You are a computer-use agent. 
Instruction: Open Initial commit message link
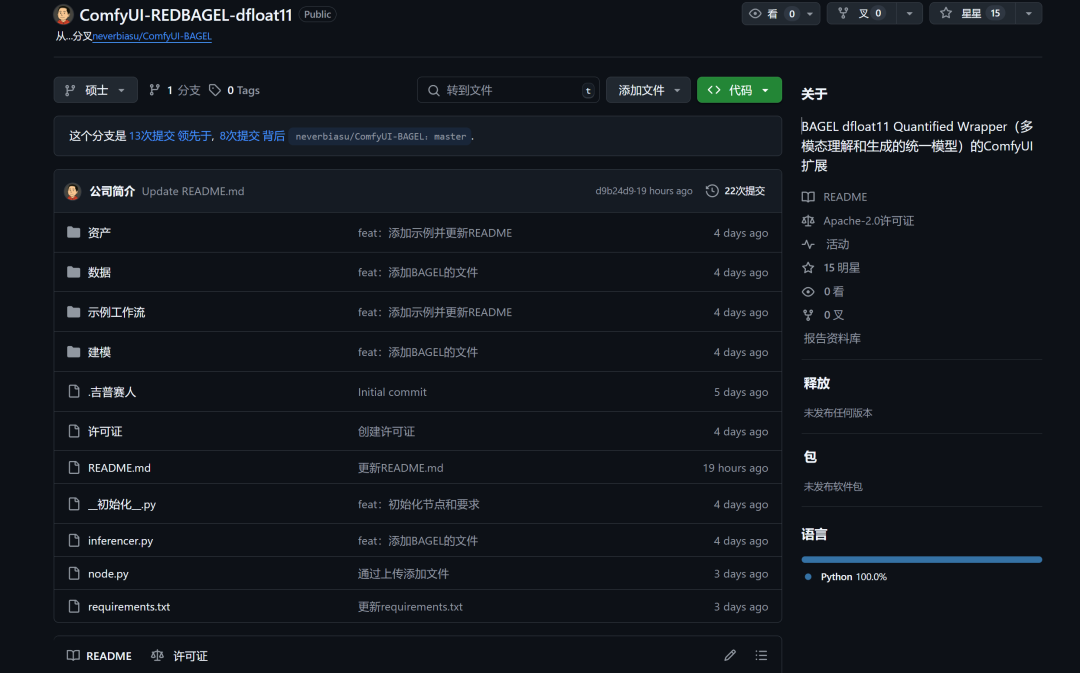(392, 392)
